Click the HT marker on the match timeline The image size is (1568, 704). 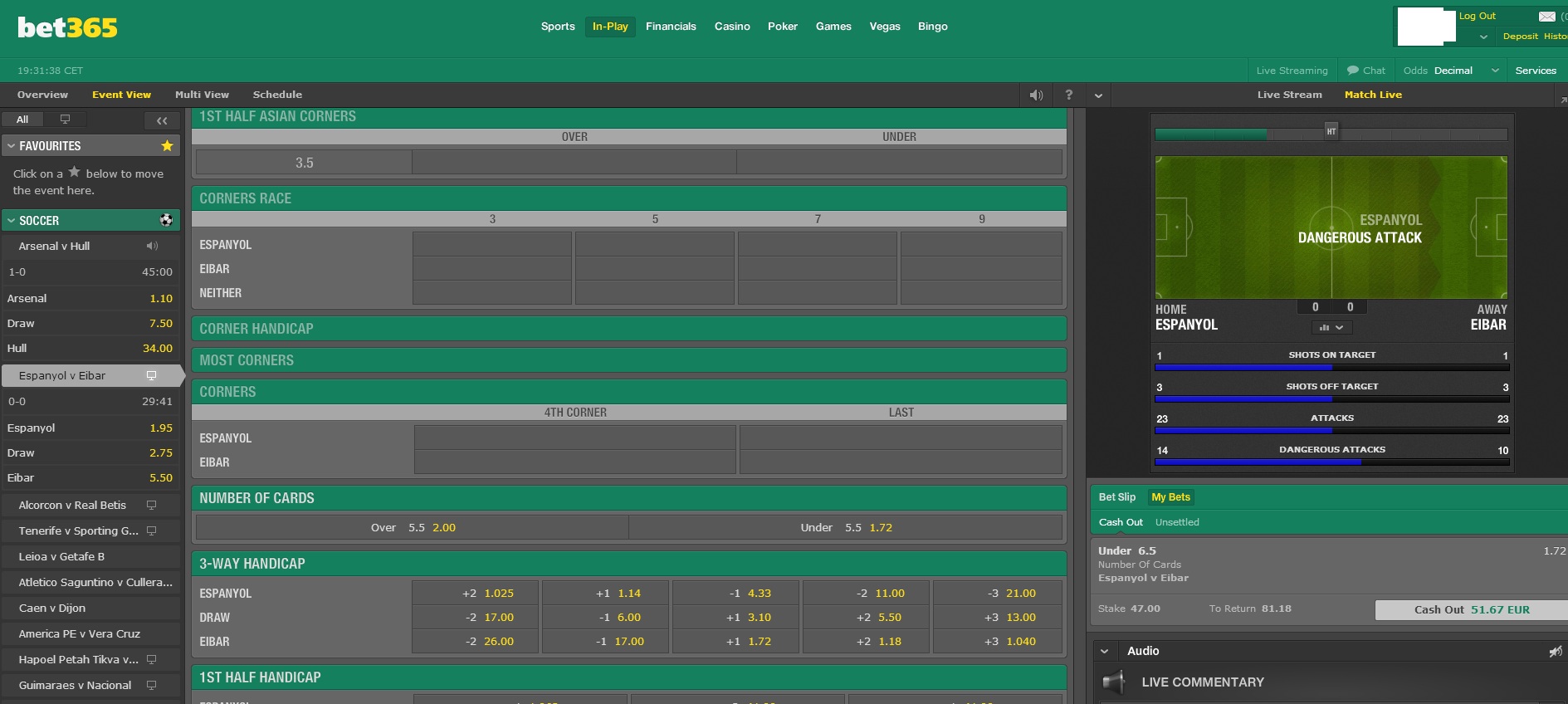pyautogui.click(x=1331, y=131)
